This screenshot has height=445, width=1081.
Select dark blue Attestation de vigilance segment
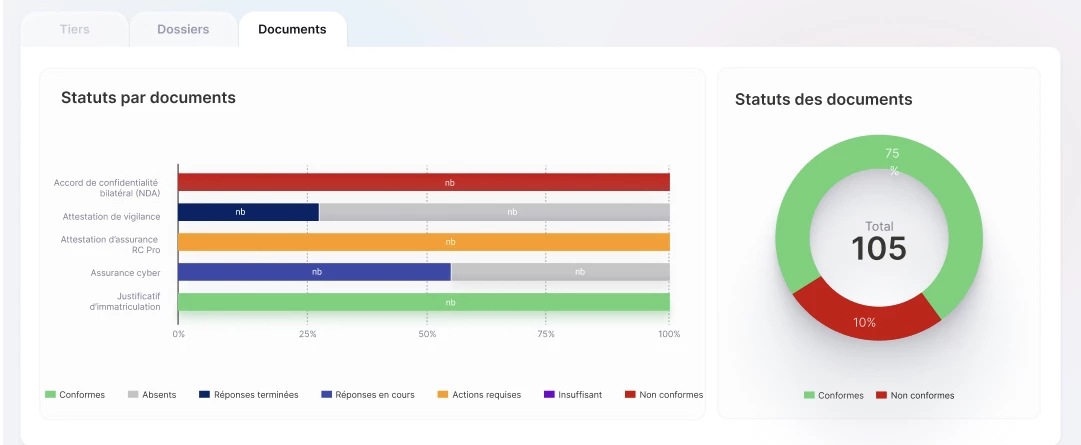coord(248,212)
